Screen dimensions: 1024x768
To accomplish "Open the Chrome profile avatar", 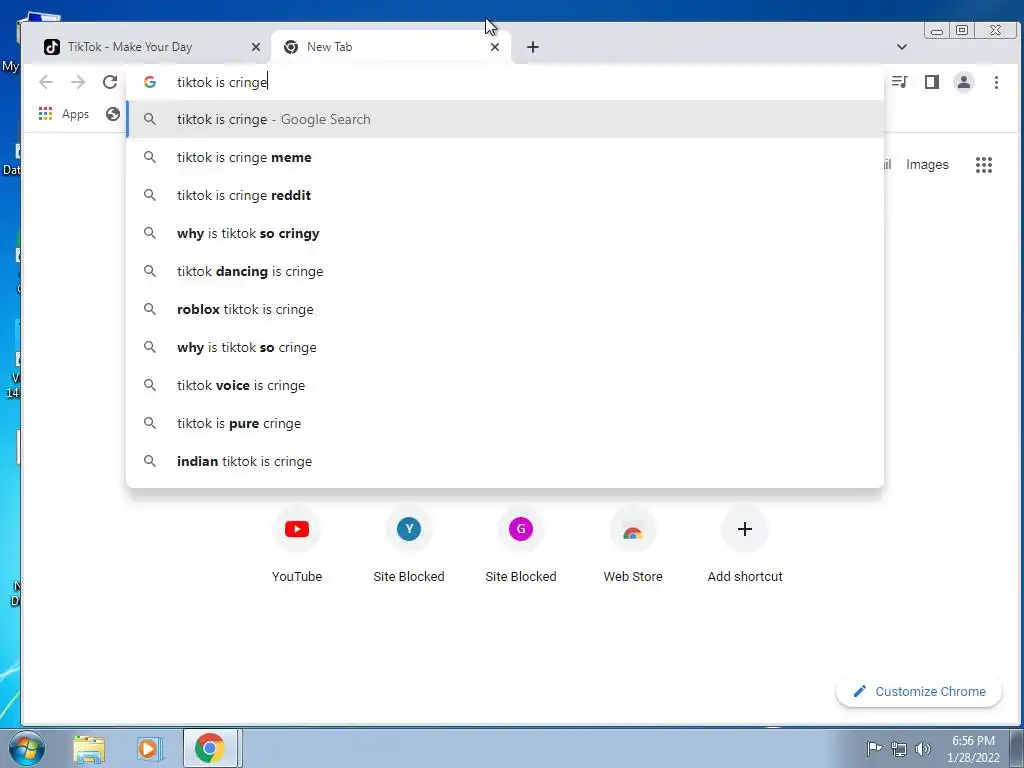I will 964,82.
